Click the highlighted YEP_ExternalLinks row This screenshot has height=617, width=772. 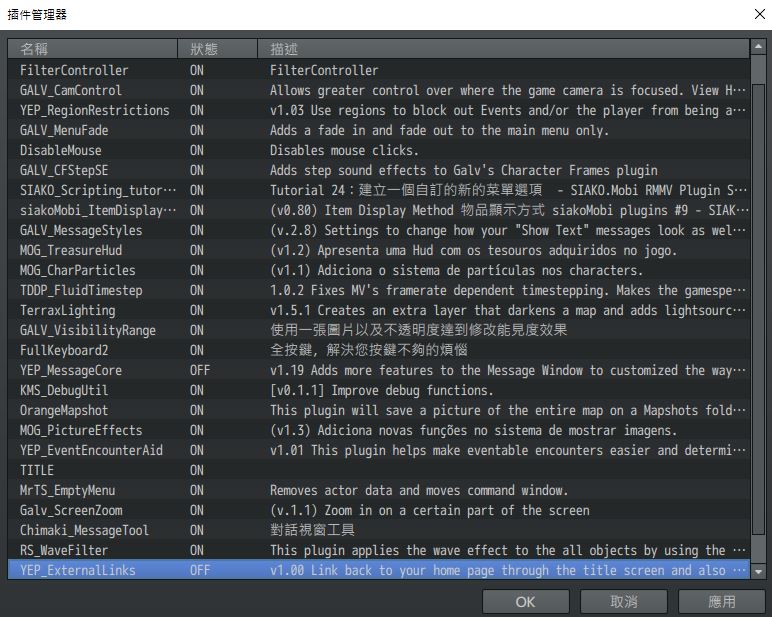pos(379,570)
